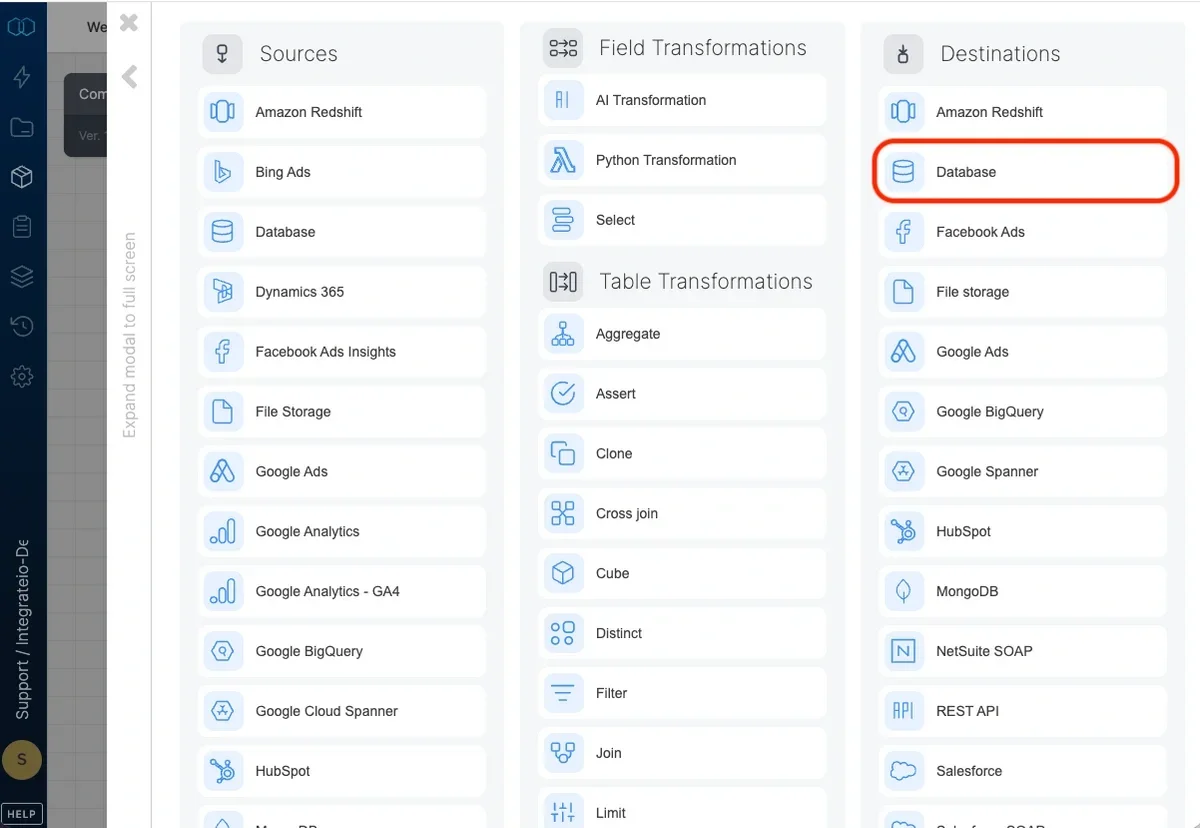Add the Python Transformation component
Screen dimensions: 1200x828
[681, 160]
